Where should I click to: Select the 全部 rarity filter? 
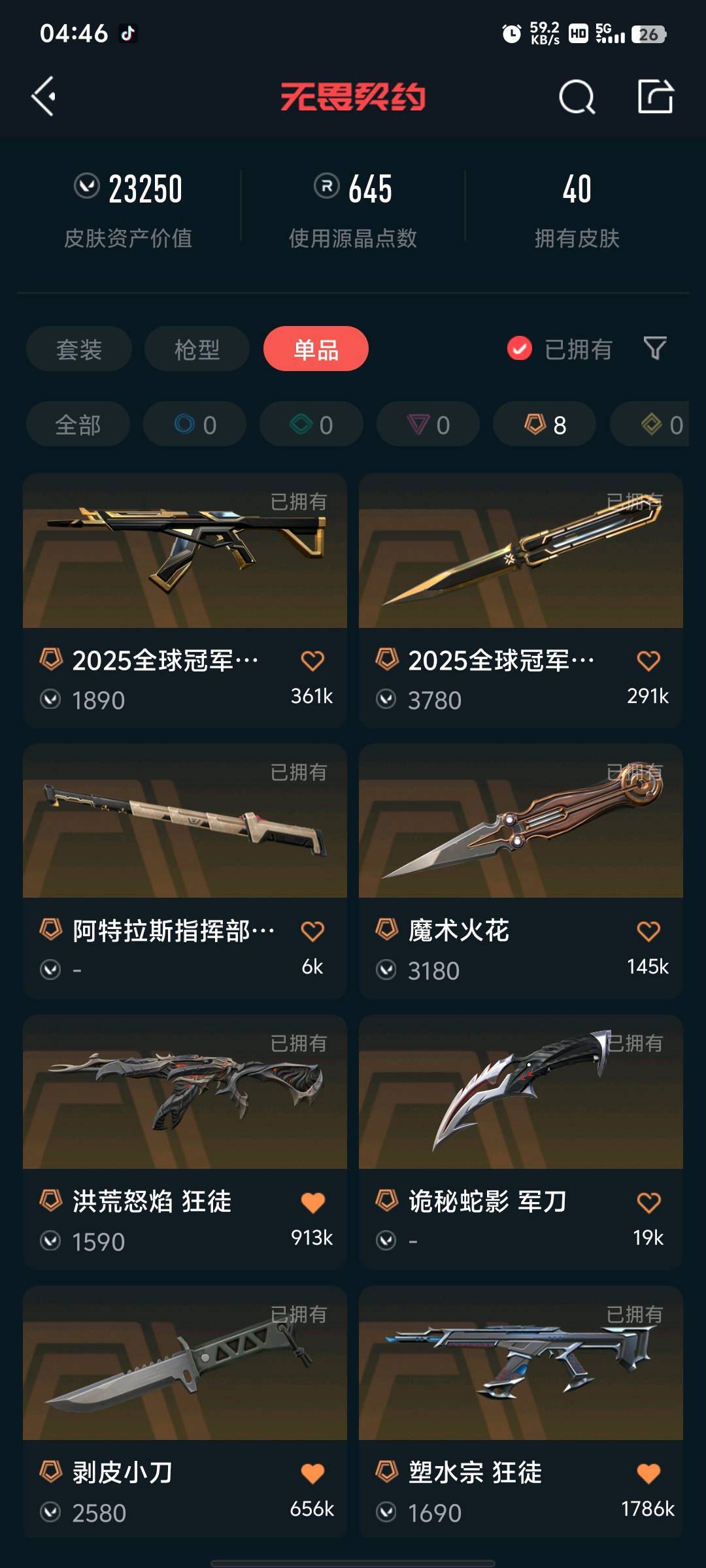point(78,424)
